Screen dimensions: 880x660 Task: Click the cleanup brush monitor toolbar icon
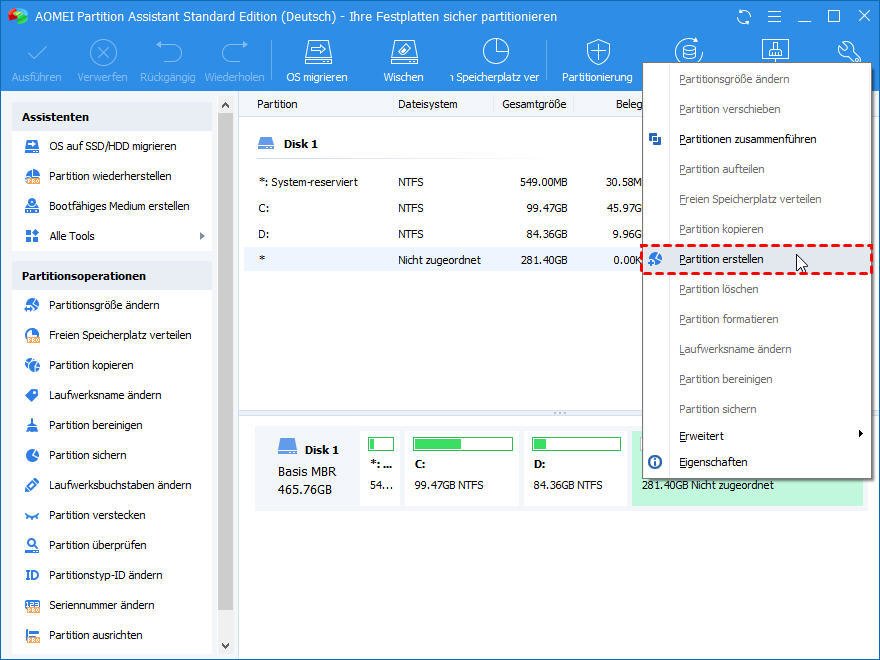pos(775,50)
